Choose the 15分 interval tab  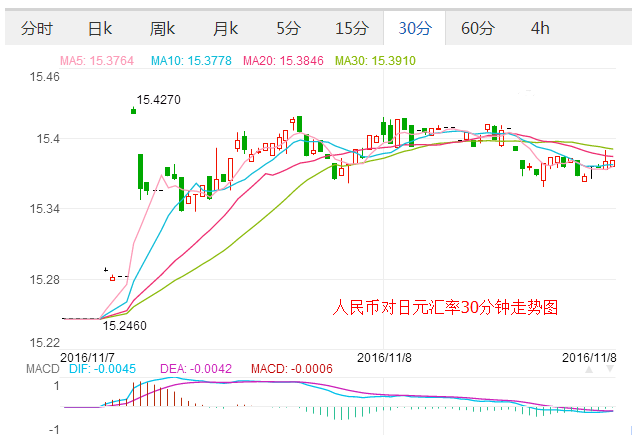(351, 28)
